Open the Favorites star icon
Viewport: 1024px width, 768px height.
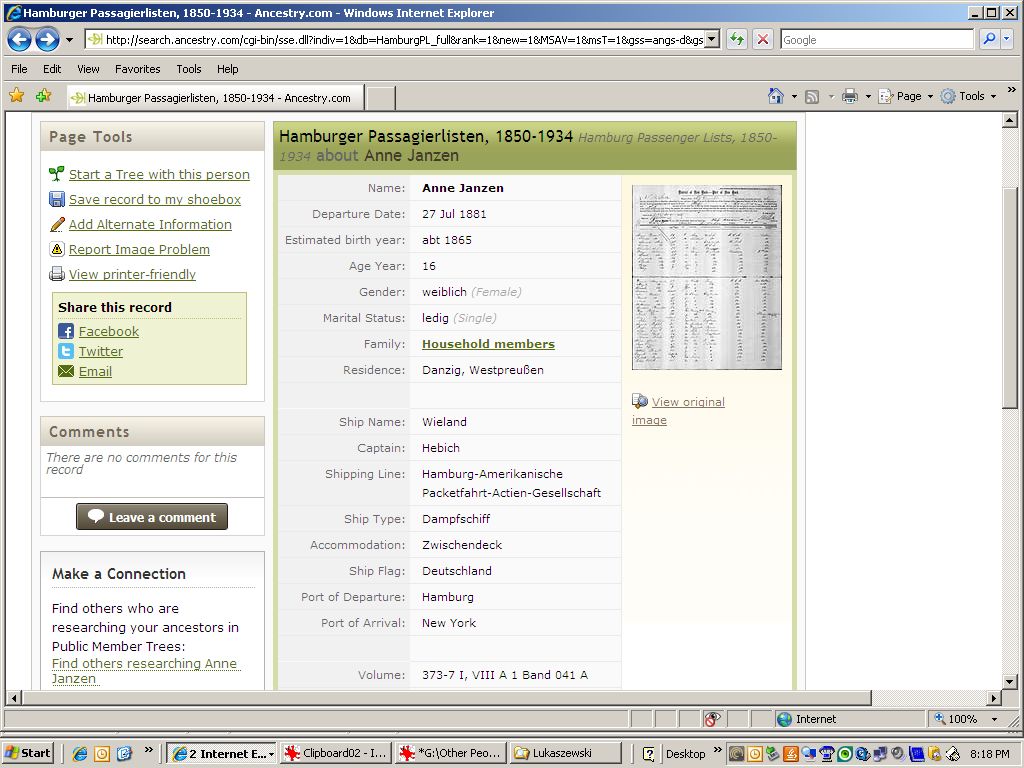(16, 96)
